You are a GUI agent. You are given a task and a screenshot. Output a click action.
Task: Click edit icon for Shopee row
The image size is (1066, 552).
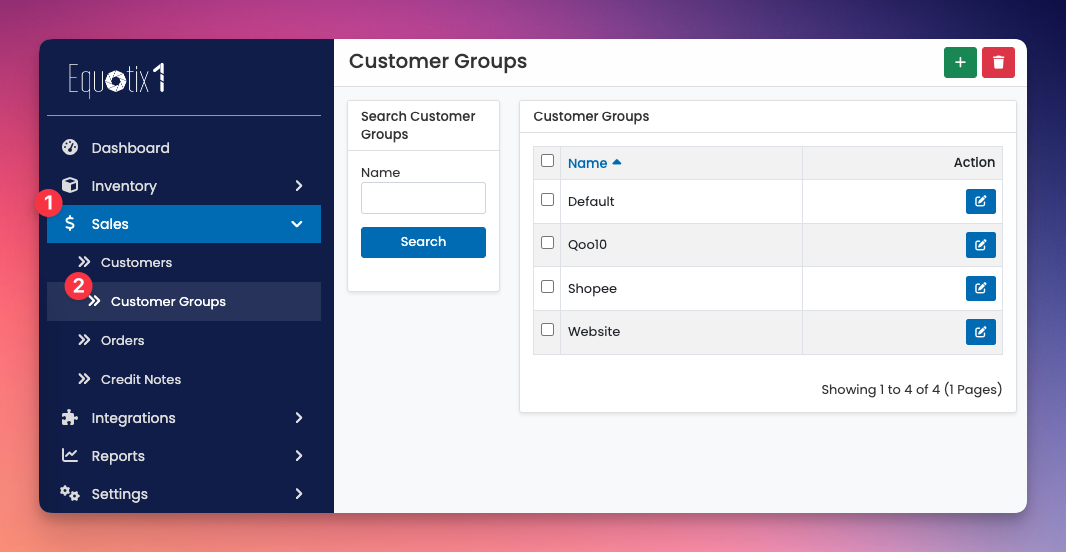click(x=980, y=288)
